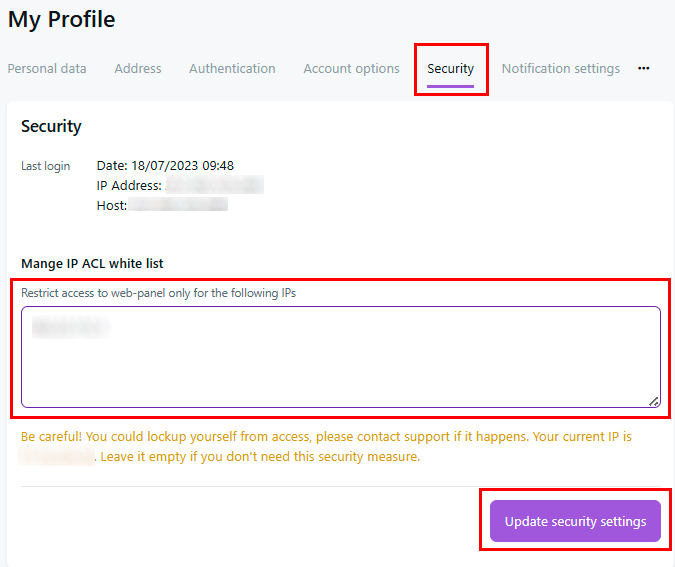The height and width of the screenshot is (567, 675).
Task: Open the Account options tab
Action: pyautogui.click(x=351, y=69)
